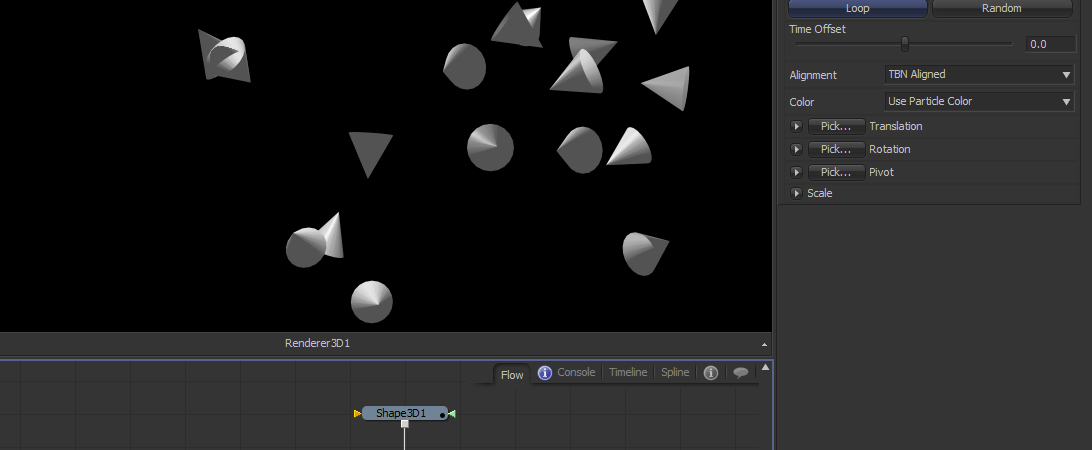Click the Renderer3D1 viewer label

317,343
